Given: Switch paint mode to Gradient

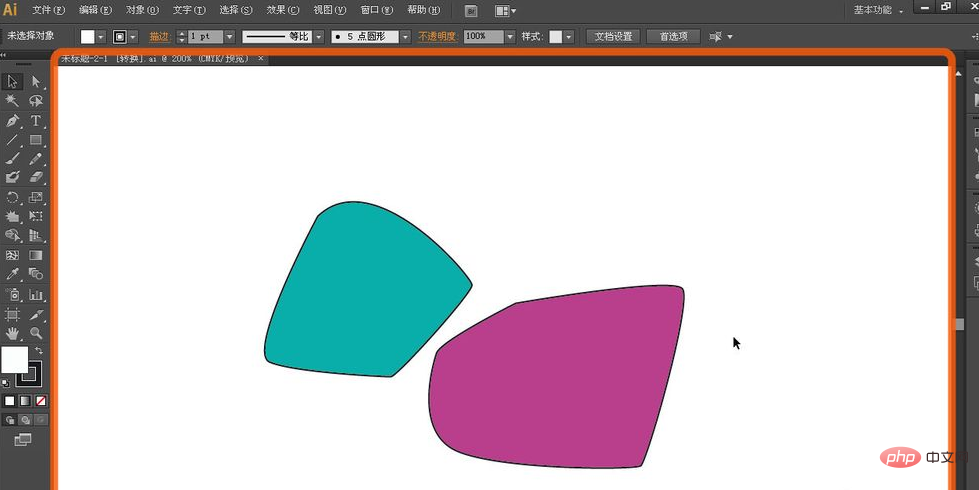Looking at the screenshot, I should tap(25, 401).
